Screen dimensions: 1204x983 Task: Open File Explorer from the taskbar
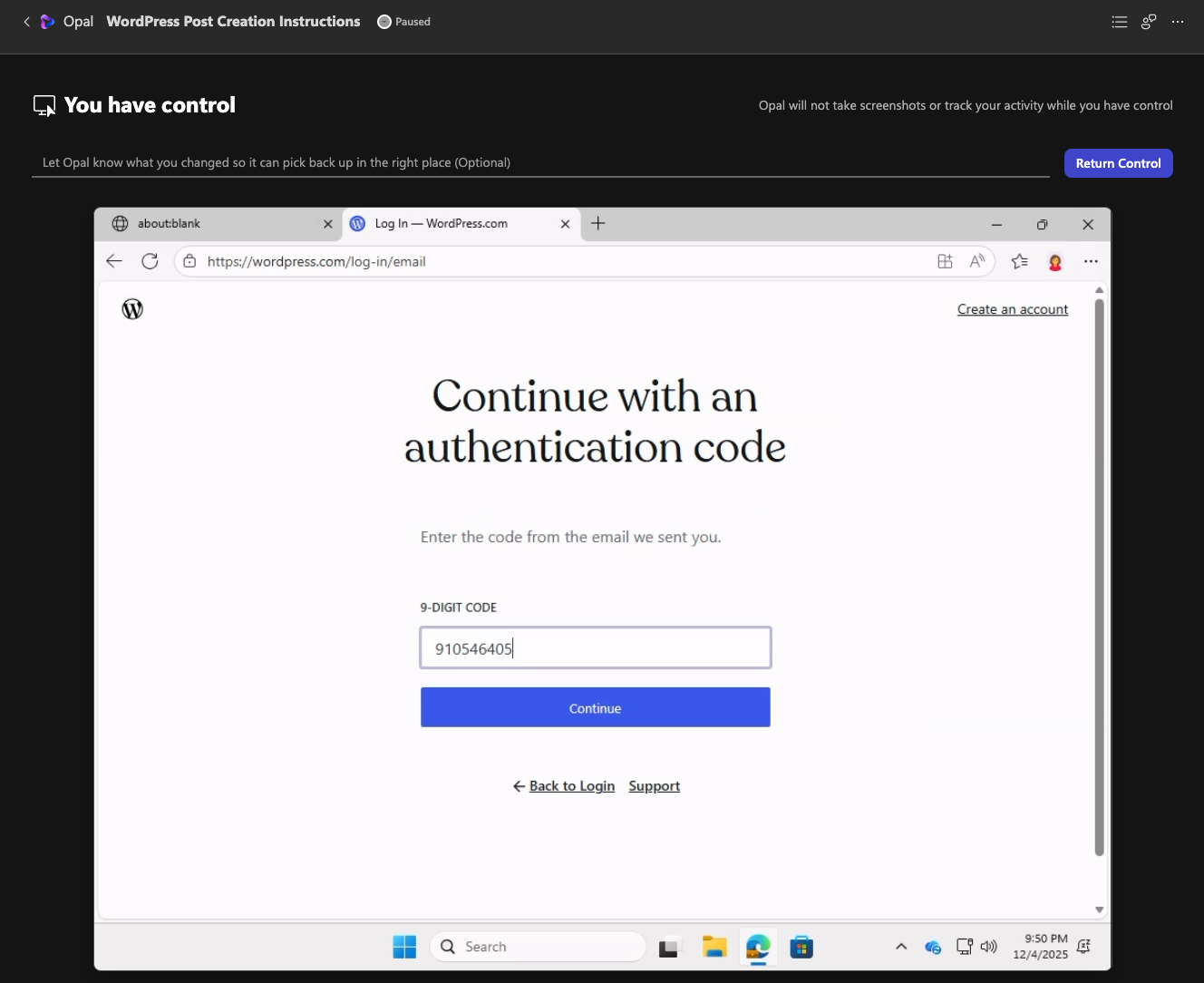click(714, 947)
